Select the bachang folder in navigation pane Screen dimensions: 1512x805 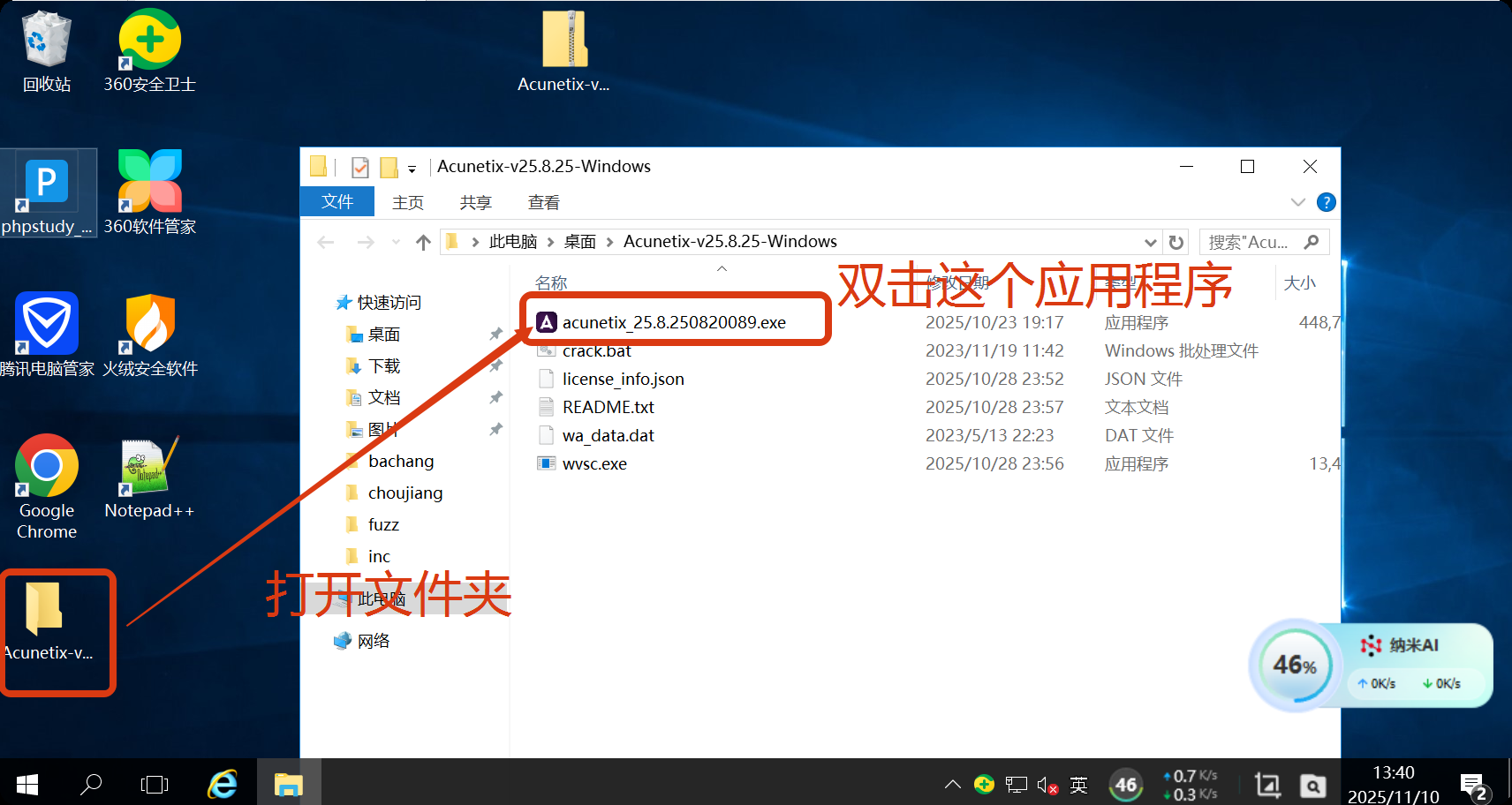[400, 461]
